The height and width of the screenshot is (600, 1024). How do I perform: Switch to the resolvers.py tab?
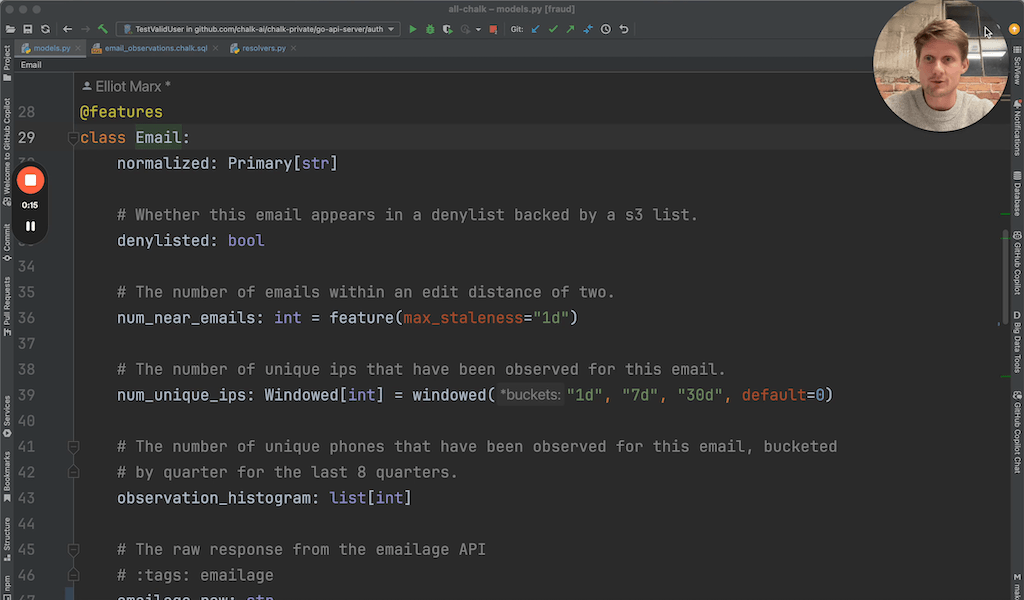point(258,48)
